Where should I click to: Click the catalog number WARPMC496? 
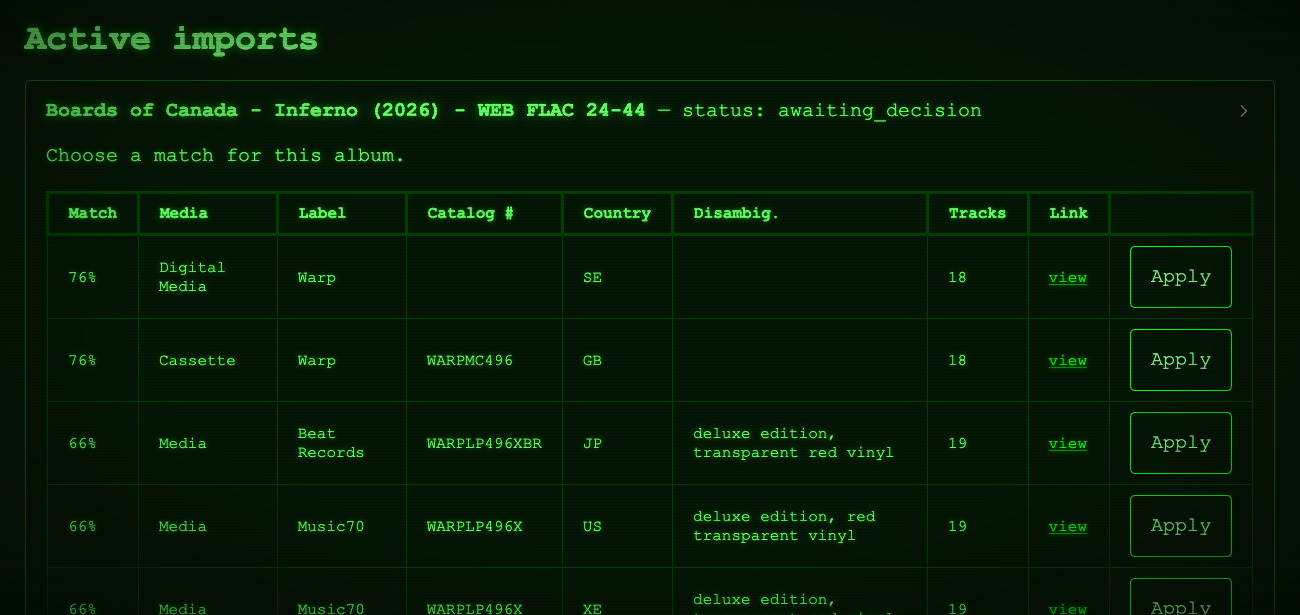click(x=470, y=360)
